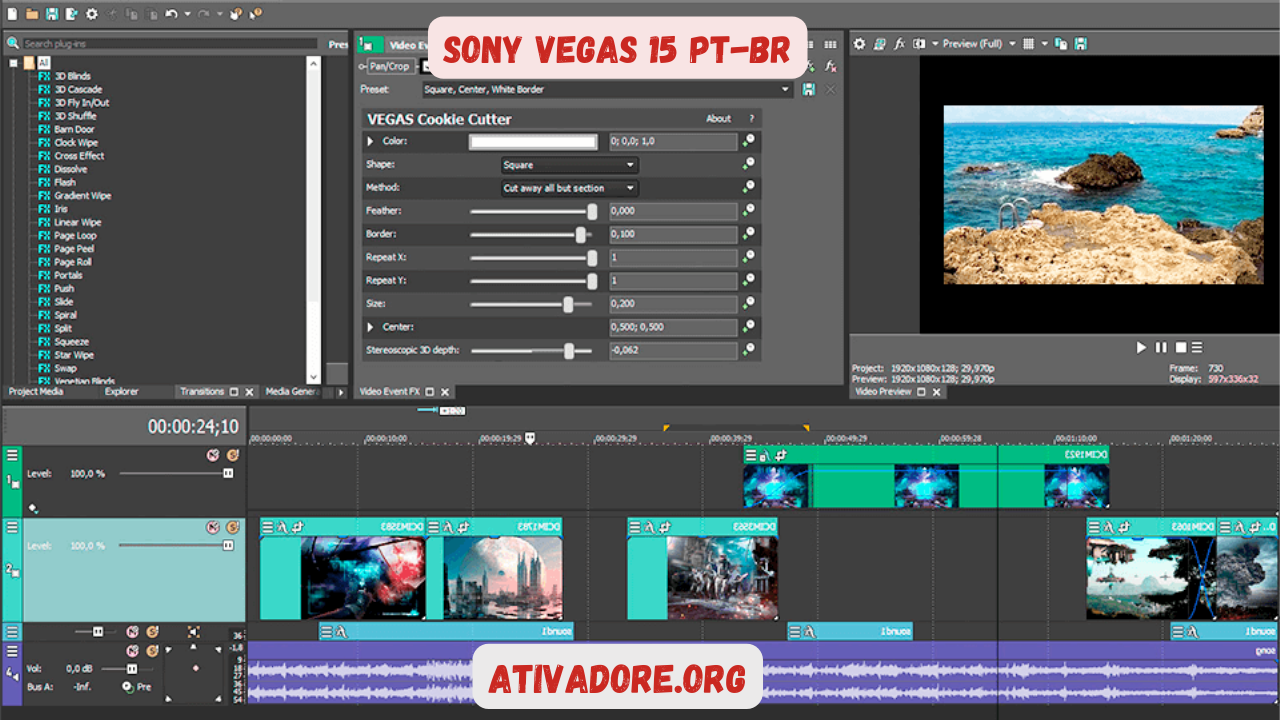Toggle external monitor preview icon
The width and height of the screenshot is (1280, 720).
coord(879,44)
